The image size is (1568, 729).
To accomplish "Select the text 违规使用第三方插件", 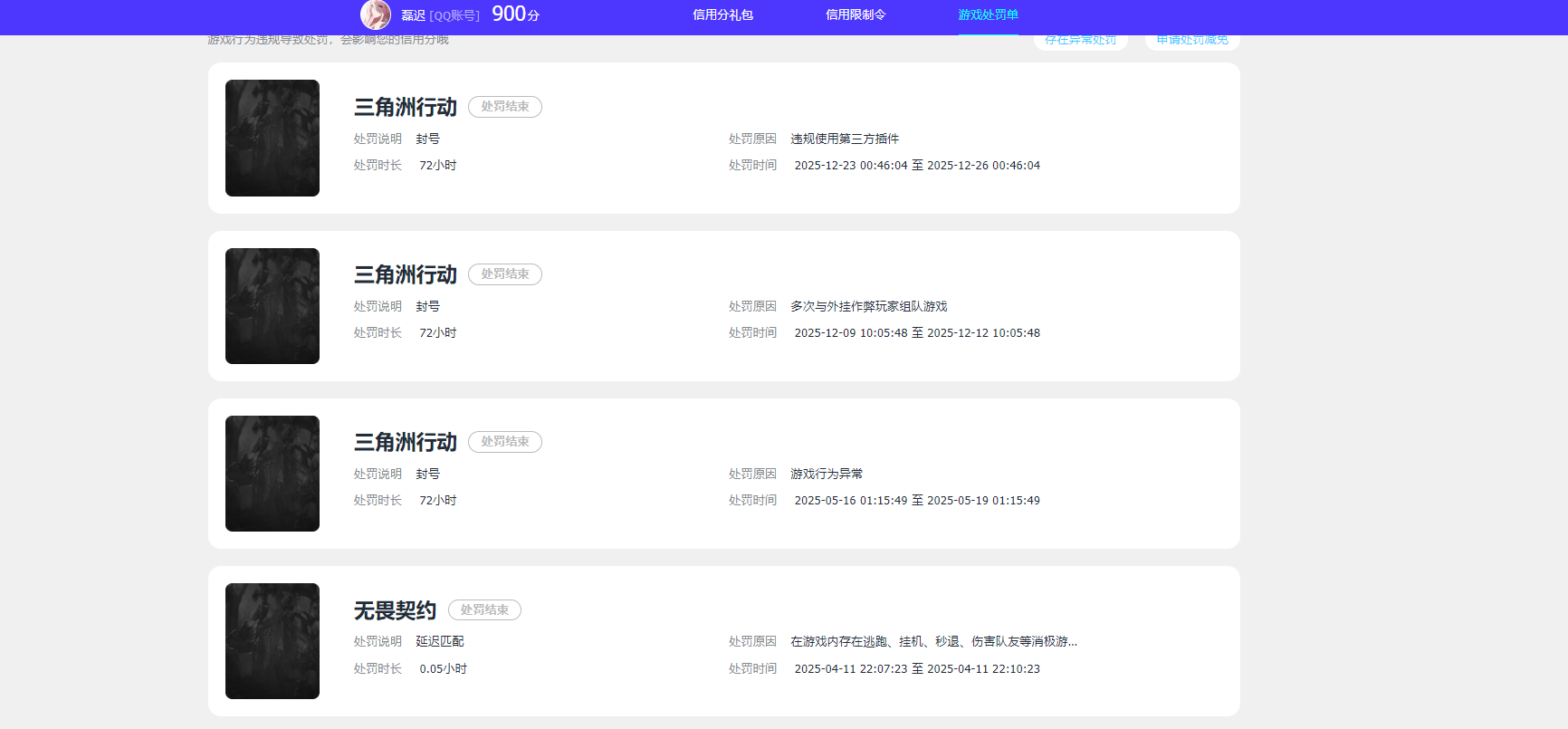I will click(x=845, y=139).
